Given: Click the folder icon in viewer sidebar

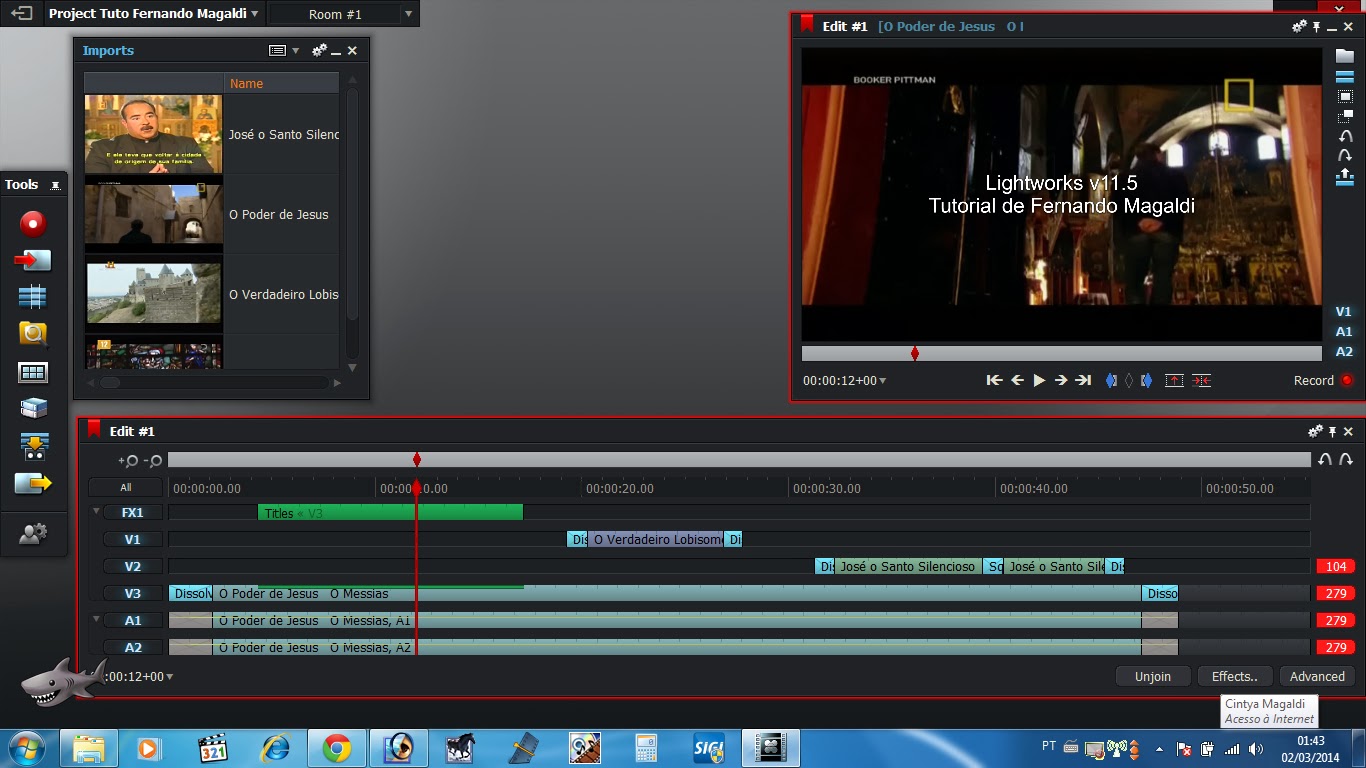Looking at the screenshot, I should coord(1345,56).
